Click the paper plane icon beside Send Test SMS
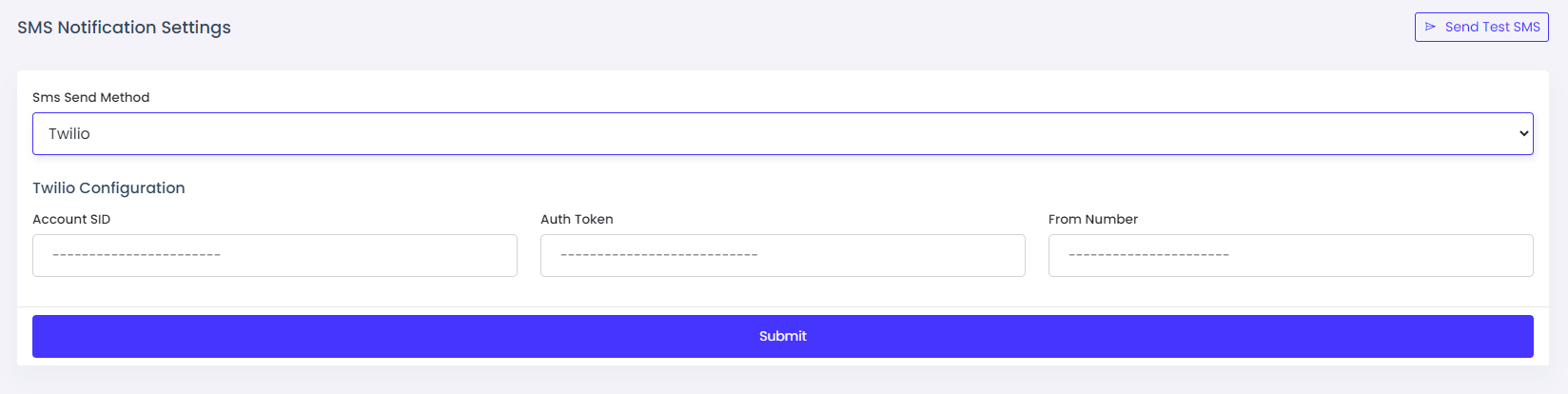Screen dimensions: 1568x394 (x=1430, y=27)
